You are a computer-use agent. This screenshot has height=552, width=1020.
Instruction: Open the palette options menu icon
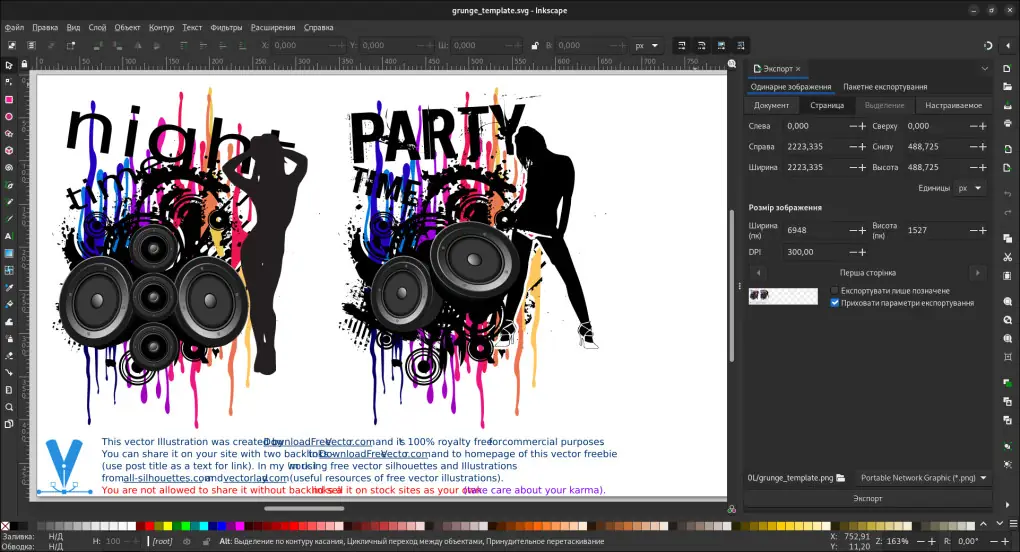[x=1013, y=523]
